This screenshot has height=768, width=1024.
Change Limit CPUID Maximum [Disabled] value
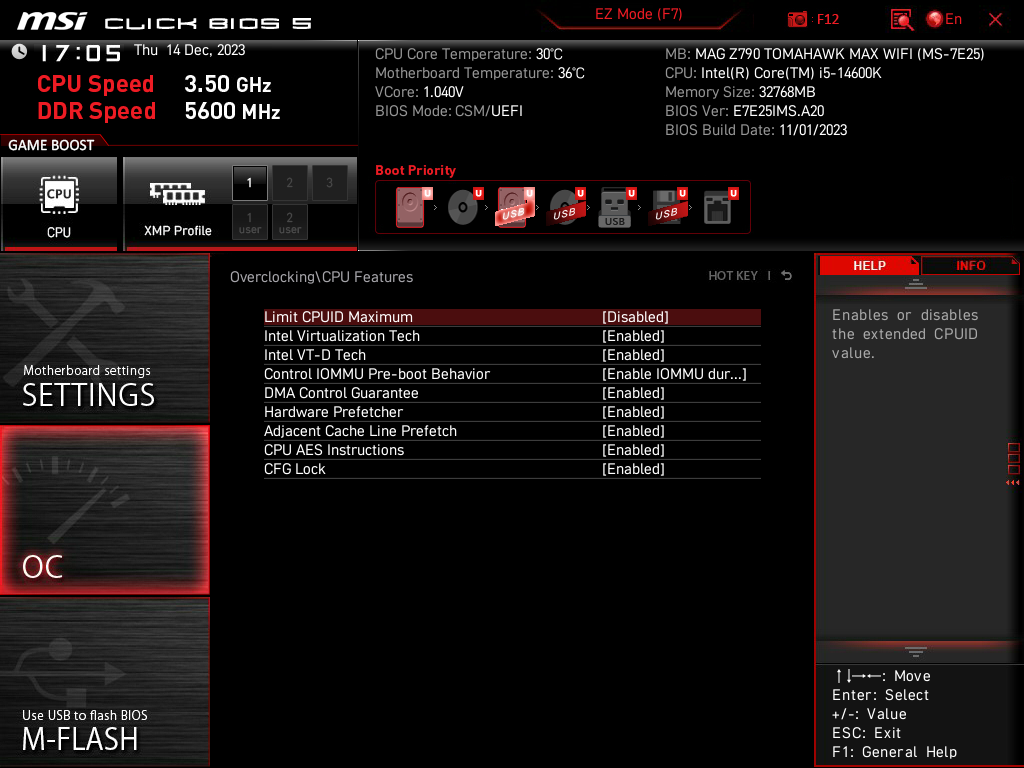tap(635, 317)
